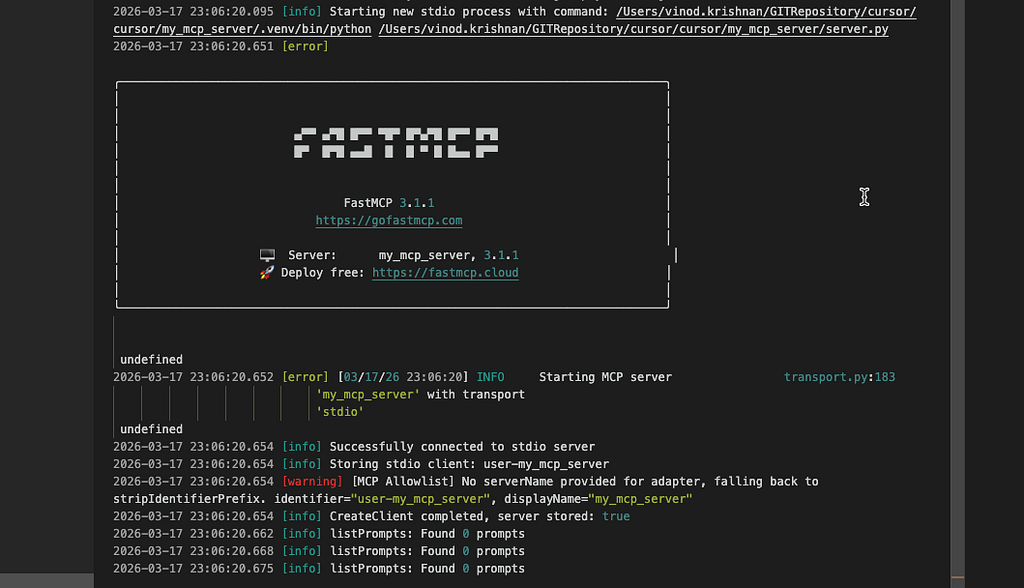Click the "my_mcp_server, 3.1.1" server name text
The width and height of the screenshot is (1024, 588).
(x=449, y=255)
